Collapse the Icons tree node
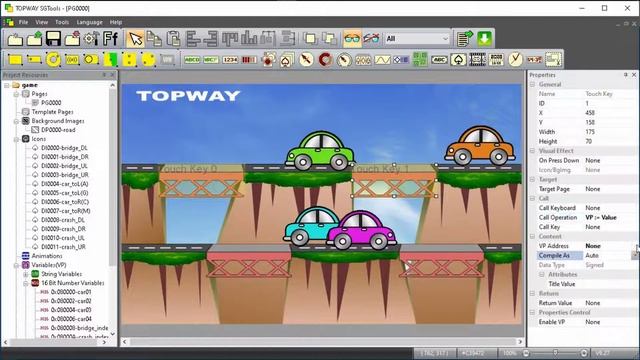 click(16, 139)
